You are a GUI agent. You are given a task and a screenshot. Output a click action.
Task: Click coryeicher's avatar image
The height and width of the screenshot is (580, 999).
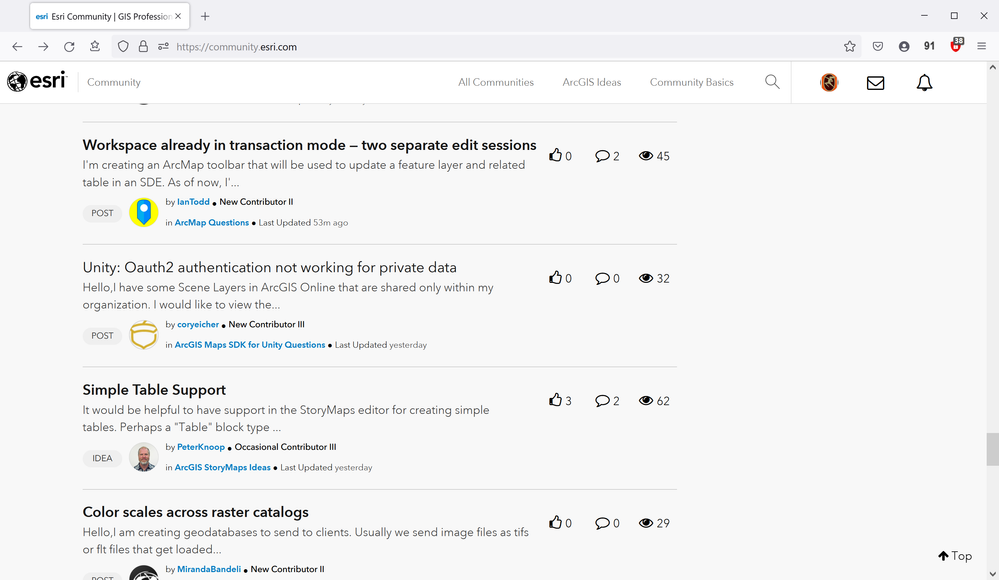(x=144, y=335)
